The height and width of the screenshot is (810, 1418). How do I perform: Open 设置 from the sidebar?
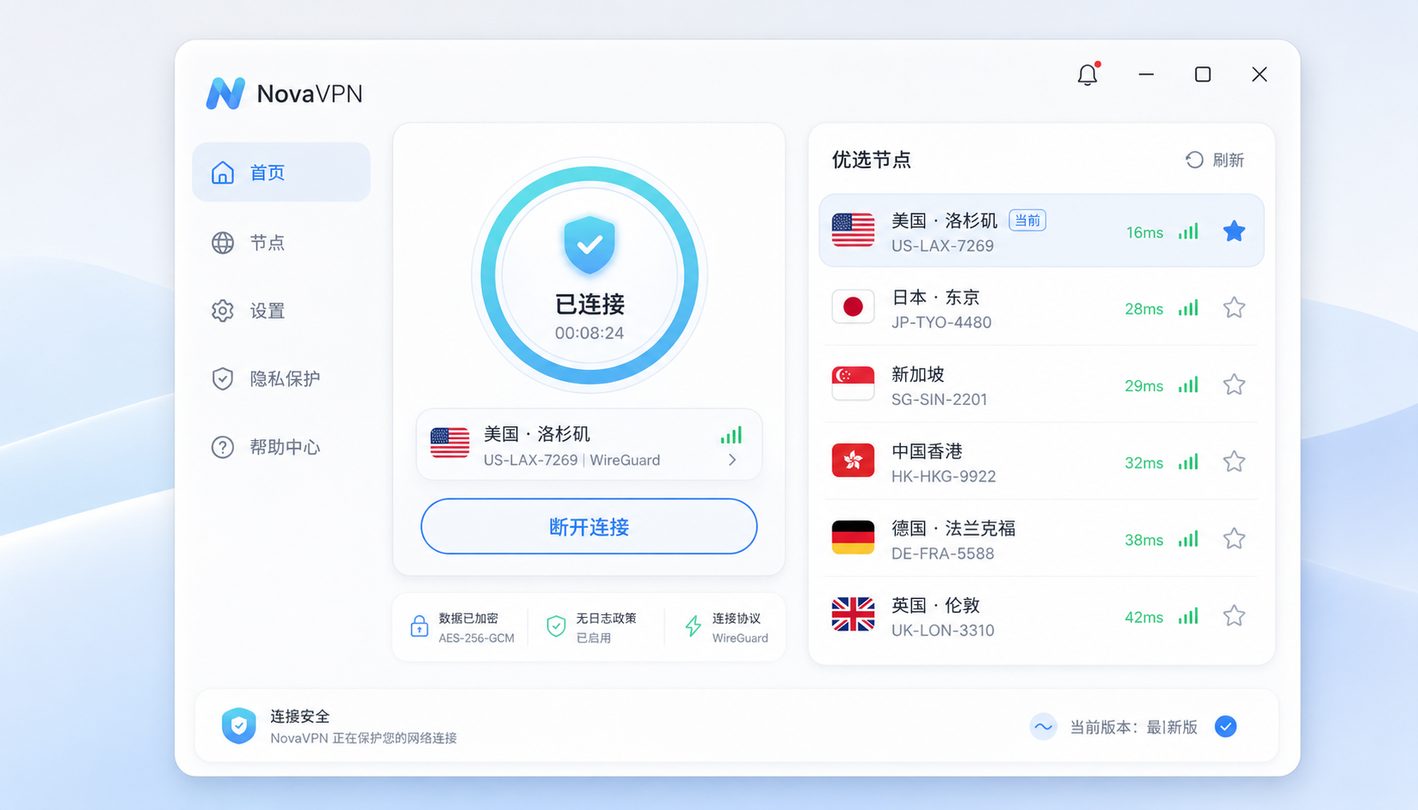(x=281, y=310)
